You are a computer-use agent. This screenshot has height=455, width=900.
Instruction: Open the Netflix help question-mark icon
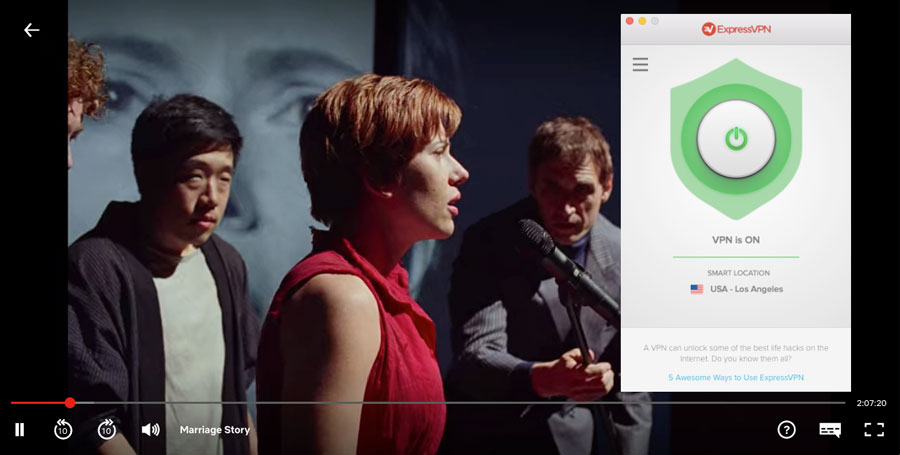[786, 429]
